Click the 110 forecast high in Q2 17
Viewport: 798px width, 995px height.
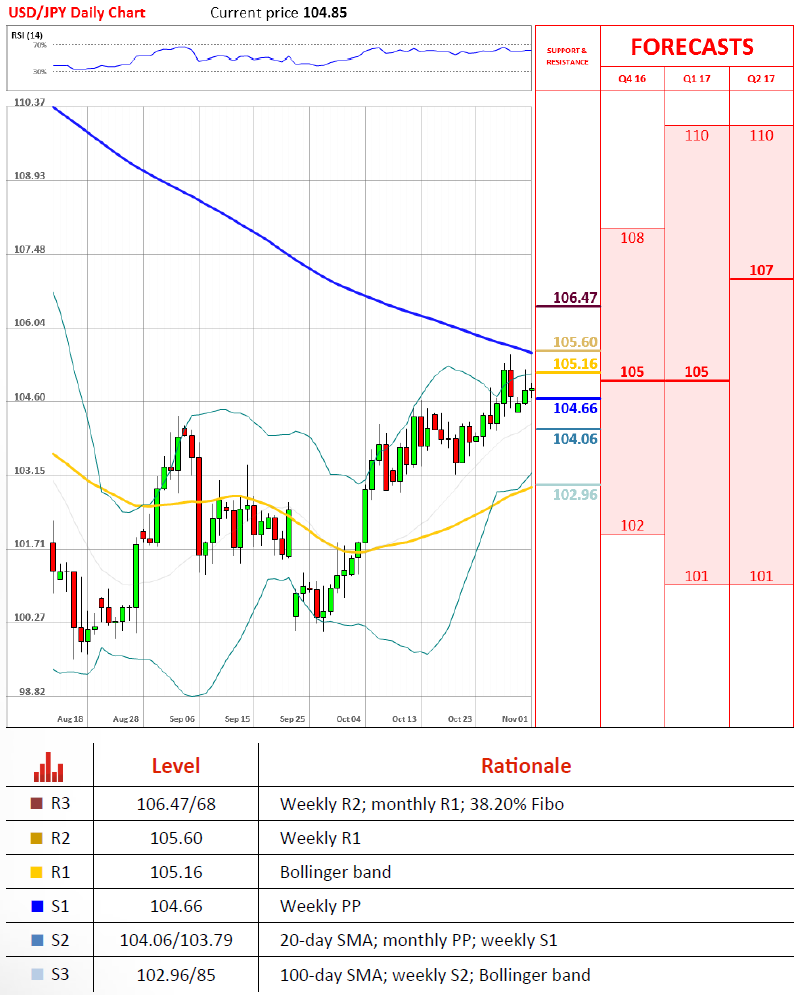761,135
